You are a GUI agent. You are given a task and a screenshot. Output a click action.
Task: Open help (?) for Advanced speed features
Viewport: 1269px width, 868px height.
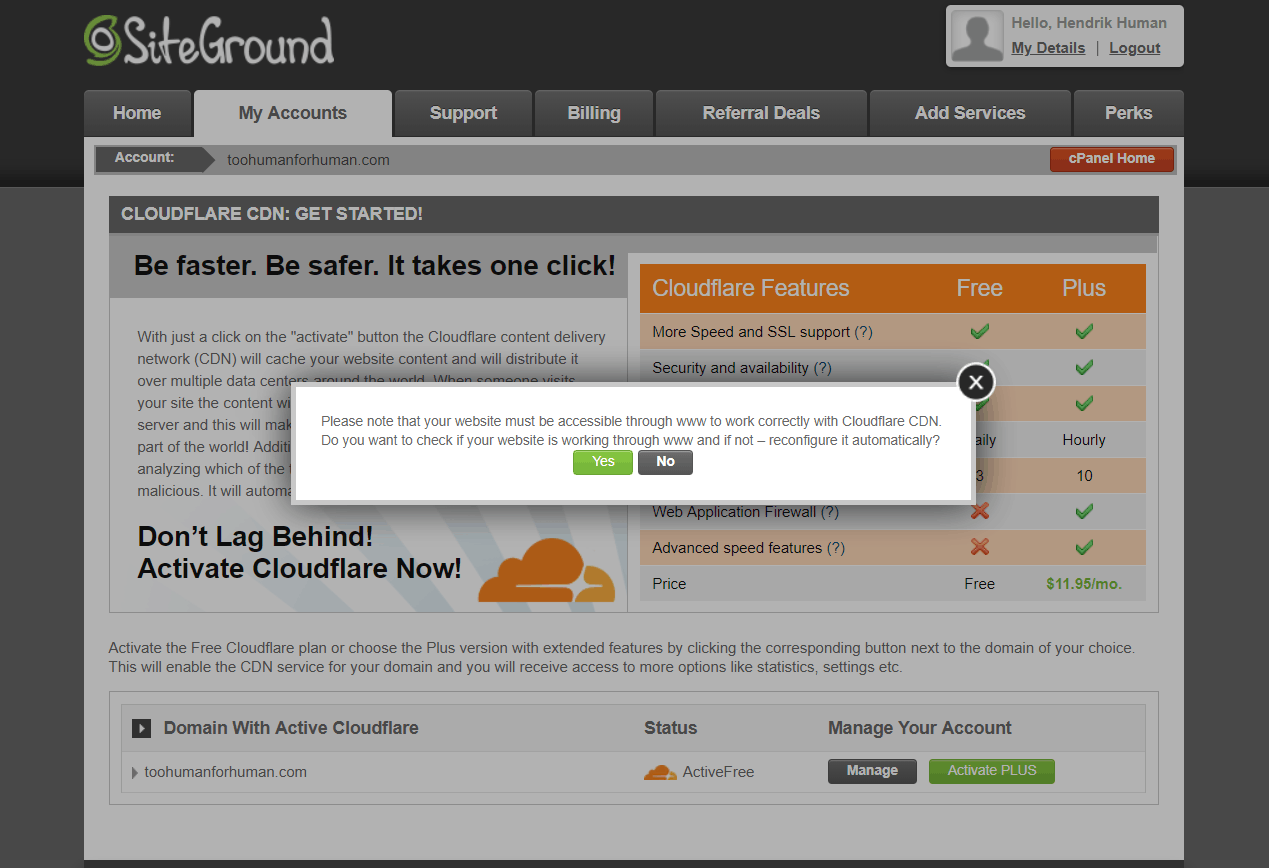pos(835,548)
